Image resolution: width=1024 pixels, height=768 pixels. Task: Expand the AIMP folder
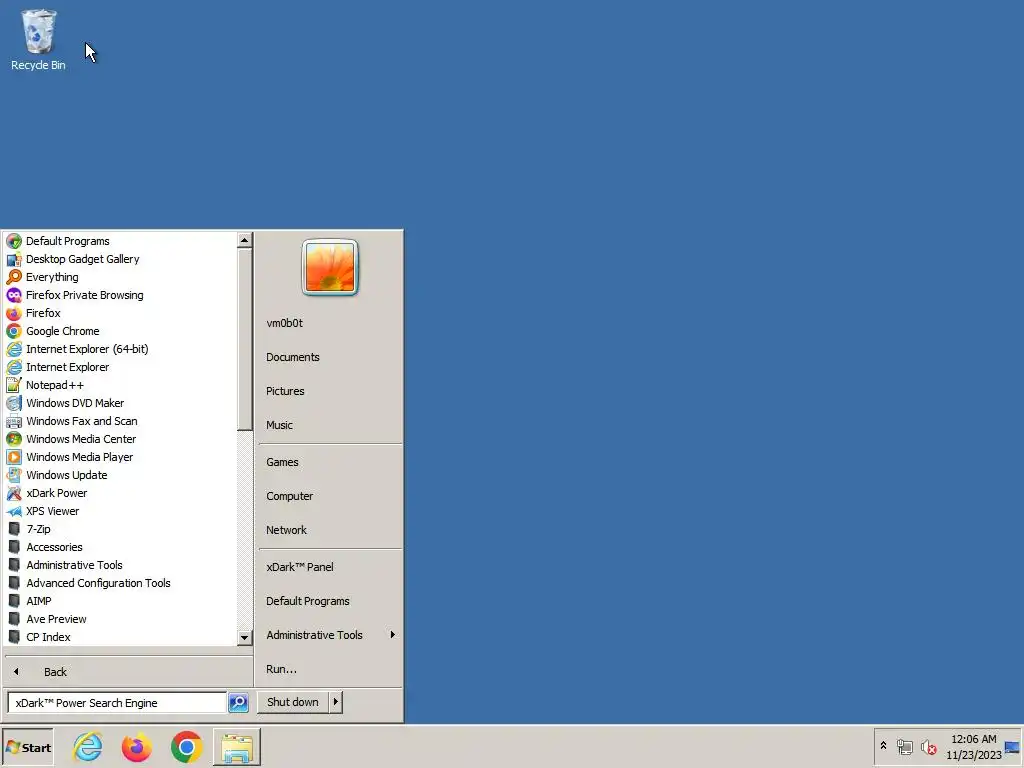point(39,601)
